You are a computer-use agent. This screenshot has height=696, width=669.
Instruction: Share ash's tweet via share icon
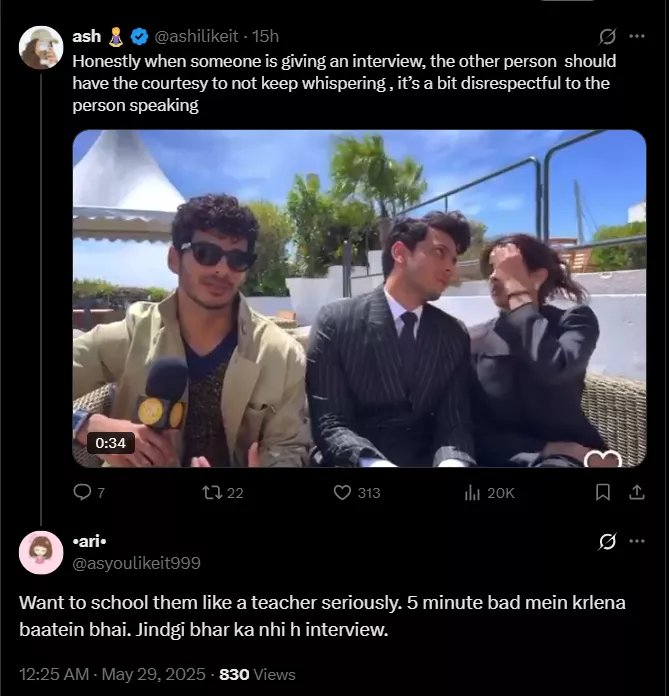[x=637, y=492]
